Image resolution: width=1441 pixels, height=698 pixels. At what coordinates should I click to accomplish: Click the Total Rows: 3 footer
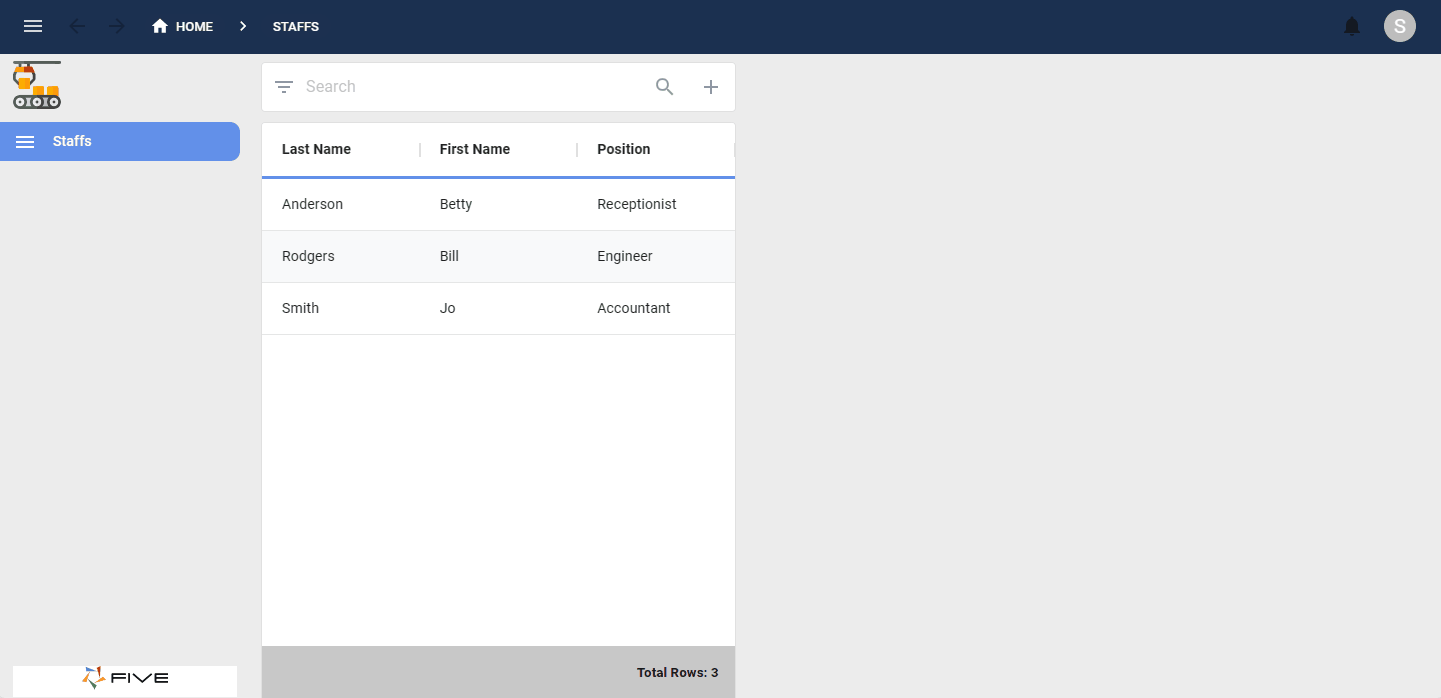tap(677, 673)
